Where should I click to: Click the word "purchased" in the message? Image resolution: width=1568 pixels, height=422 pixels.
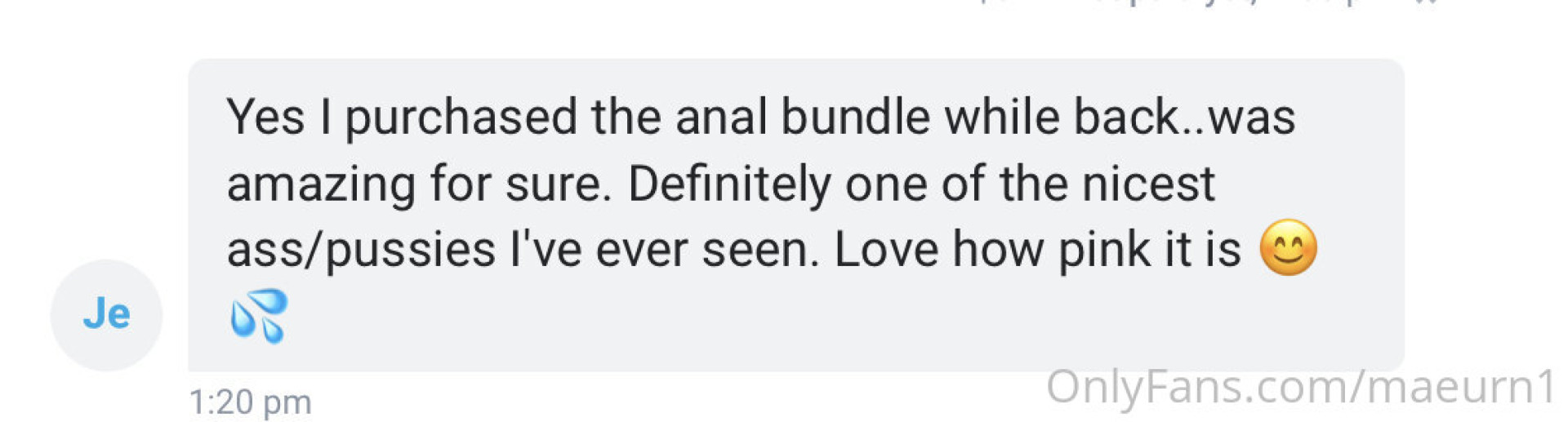(461, 117)
